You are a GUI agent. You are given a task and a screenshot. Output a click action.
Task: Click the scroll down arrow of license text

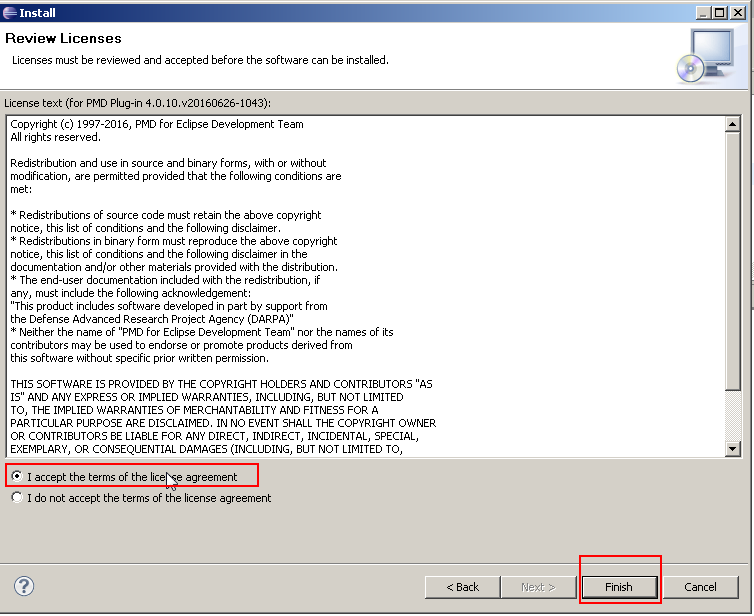pyautogui.click(x=732, y=449)
